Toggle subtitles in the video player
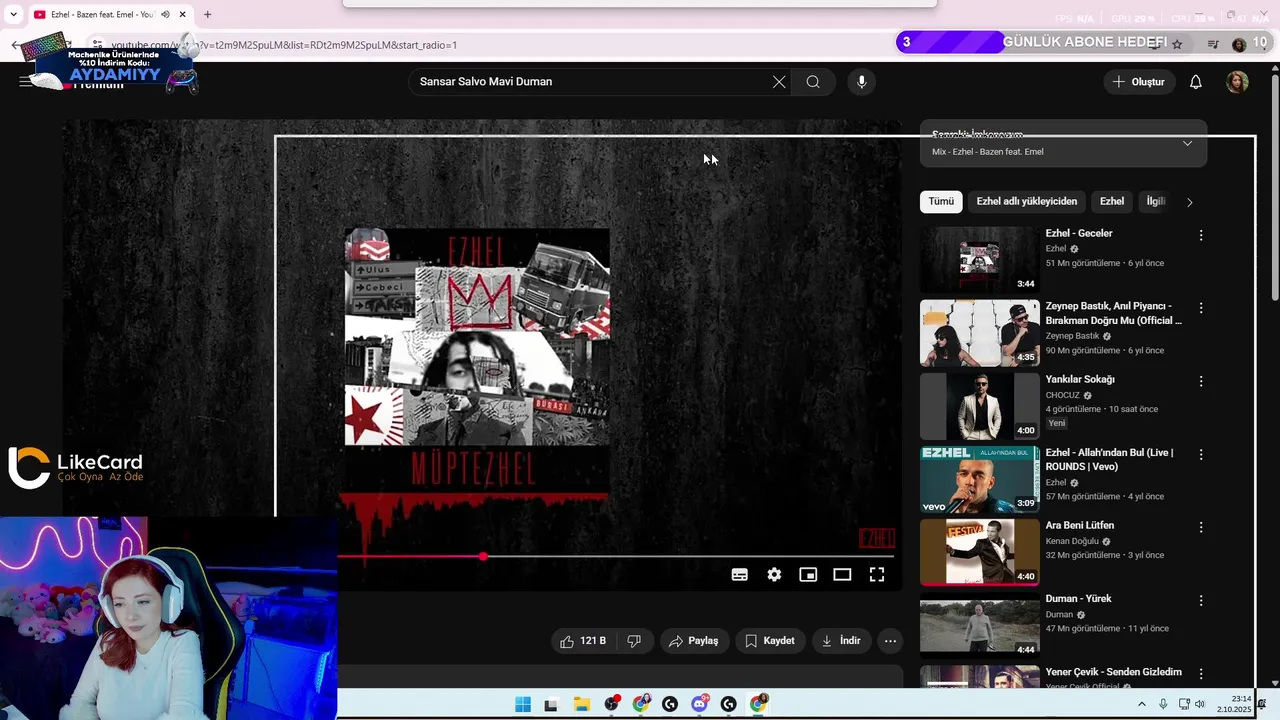 pos(740,574)
